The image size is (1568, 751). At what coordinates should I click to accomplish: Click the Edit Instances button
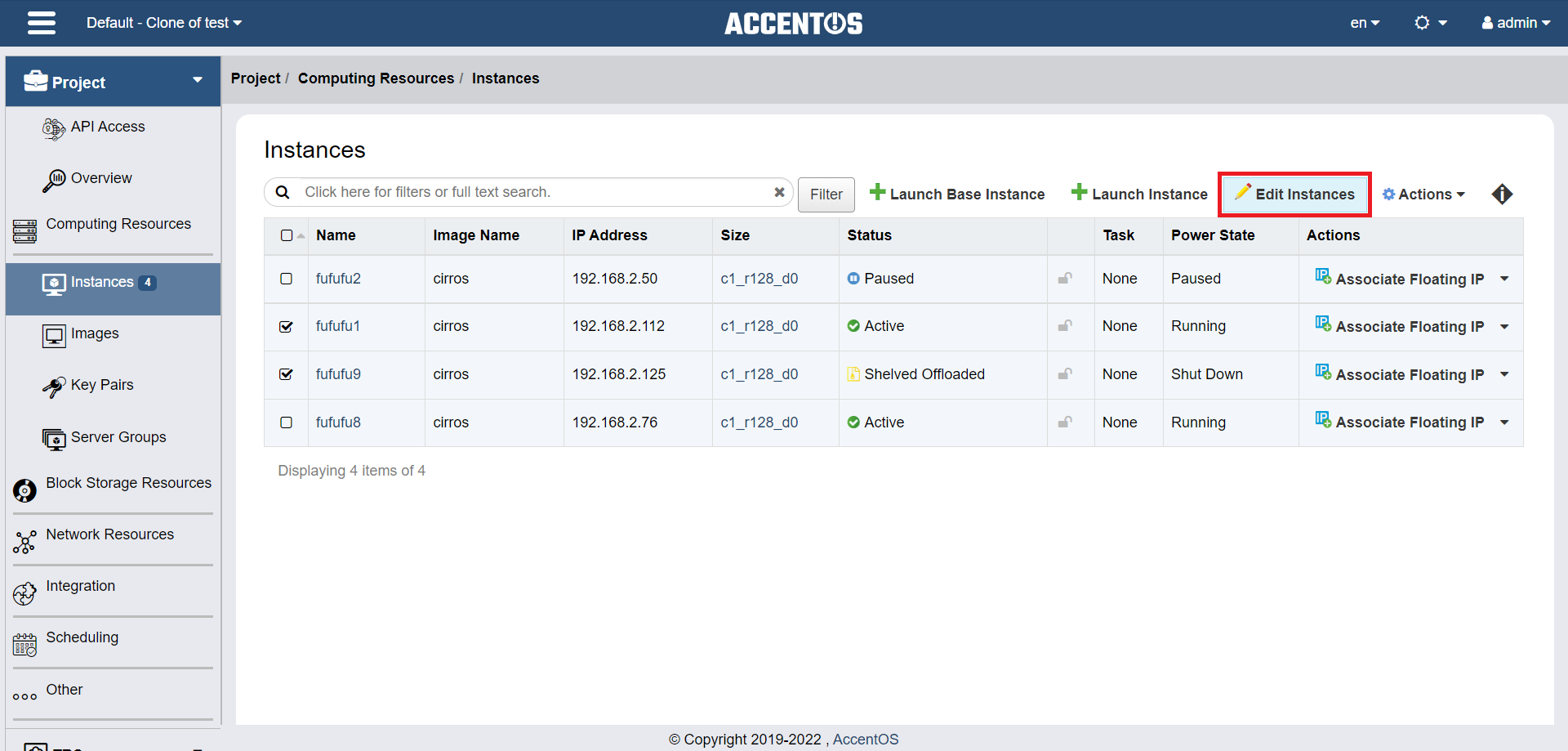click(x=1294, y=194)
